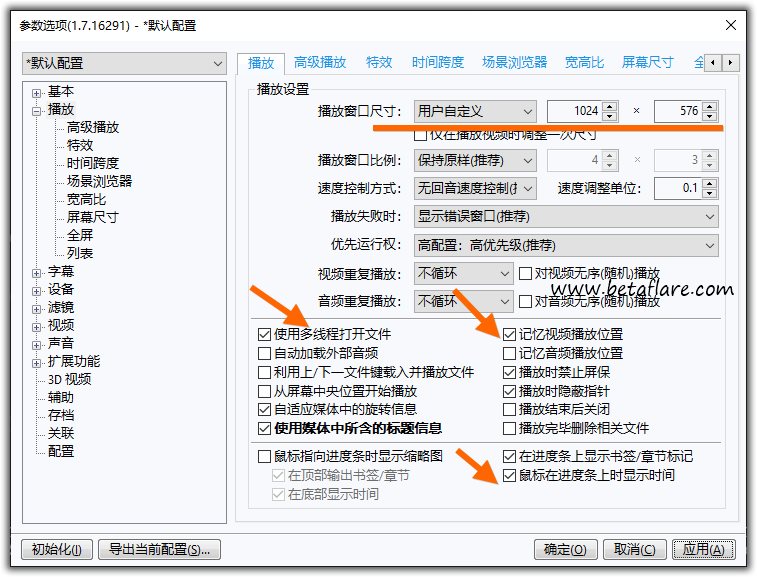Increase the playback window width spinner
This screenshot has height=577, width=757.
point(611,106)
